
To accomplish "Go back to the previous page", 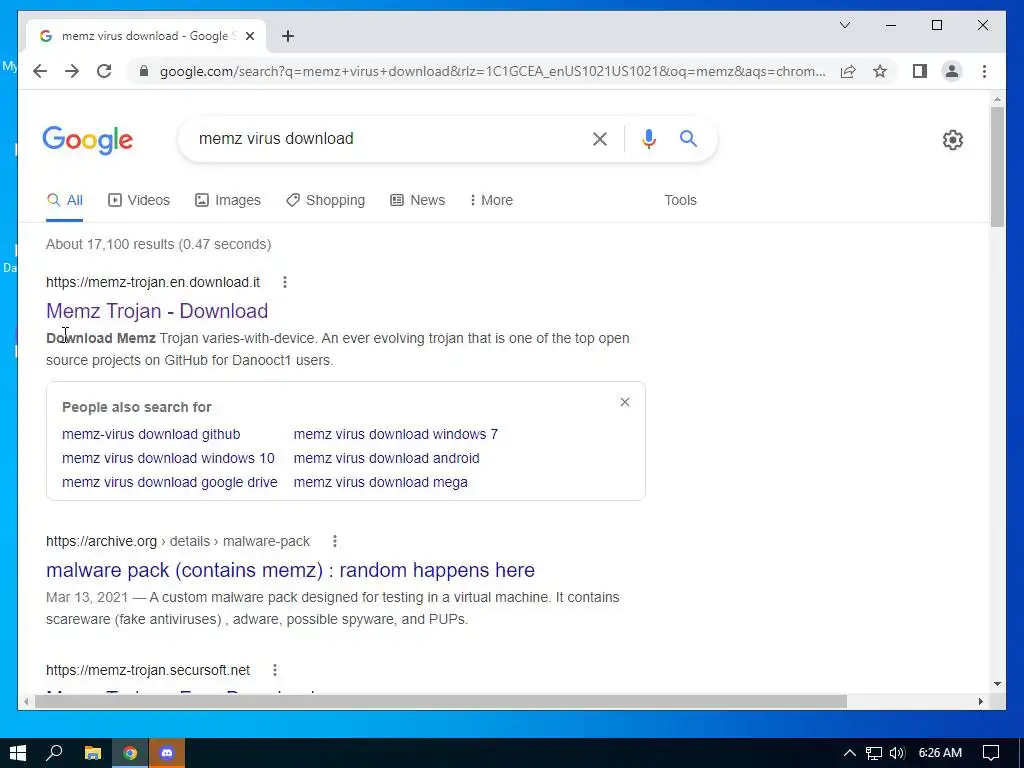I will [40, 71].
